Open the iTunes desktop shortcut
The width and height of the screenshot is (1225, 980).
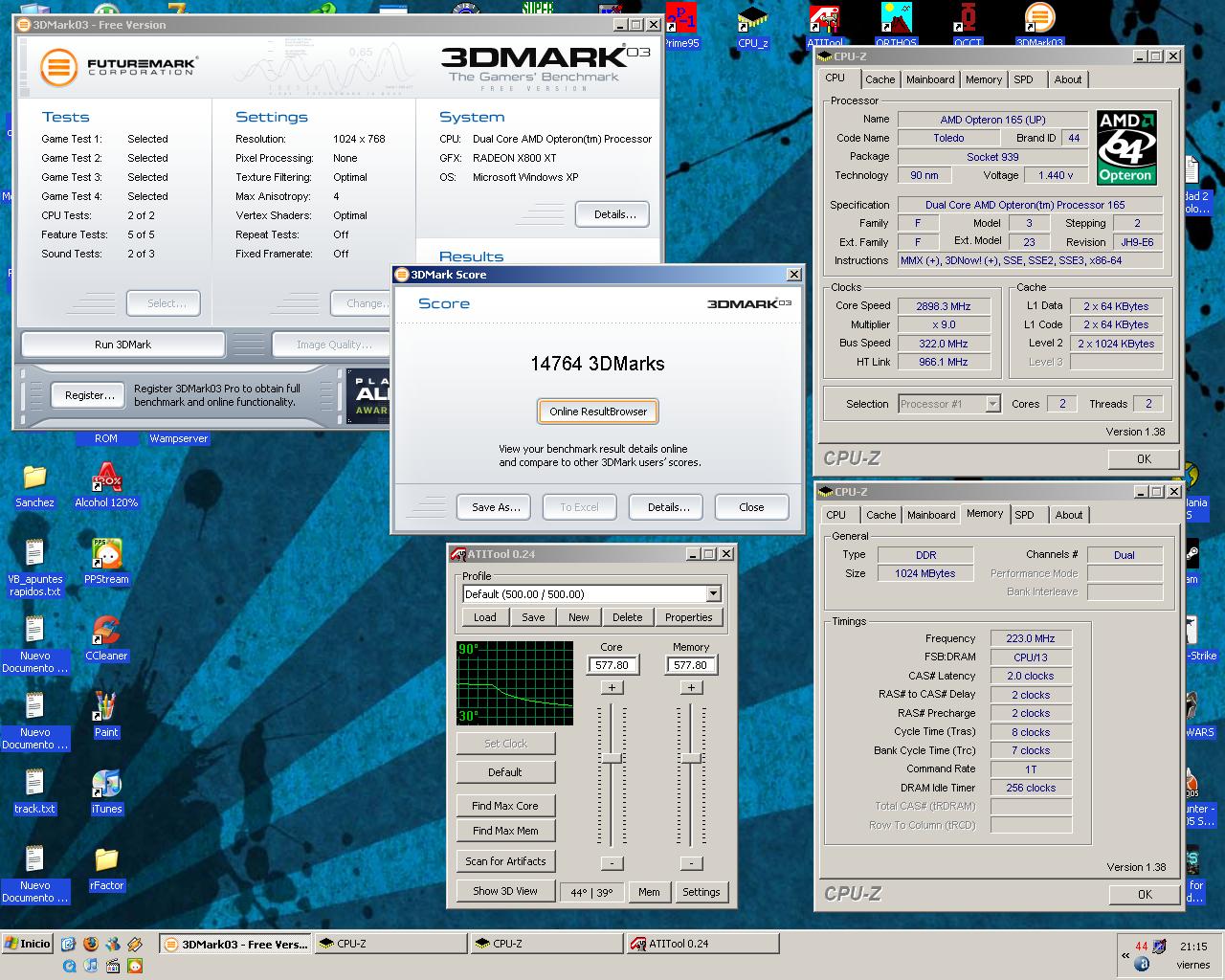(x=106, y=791)
